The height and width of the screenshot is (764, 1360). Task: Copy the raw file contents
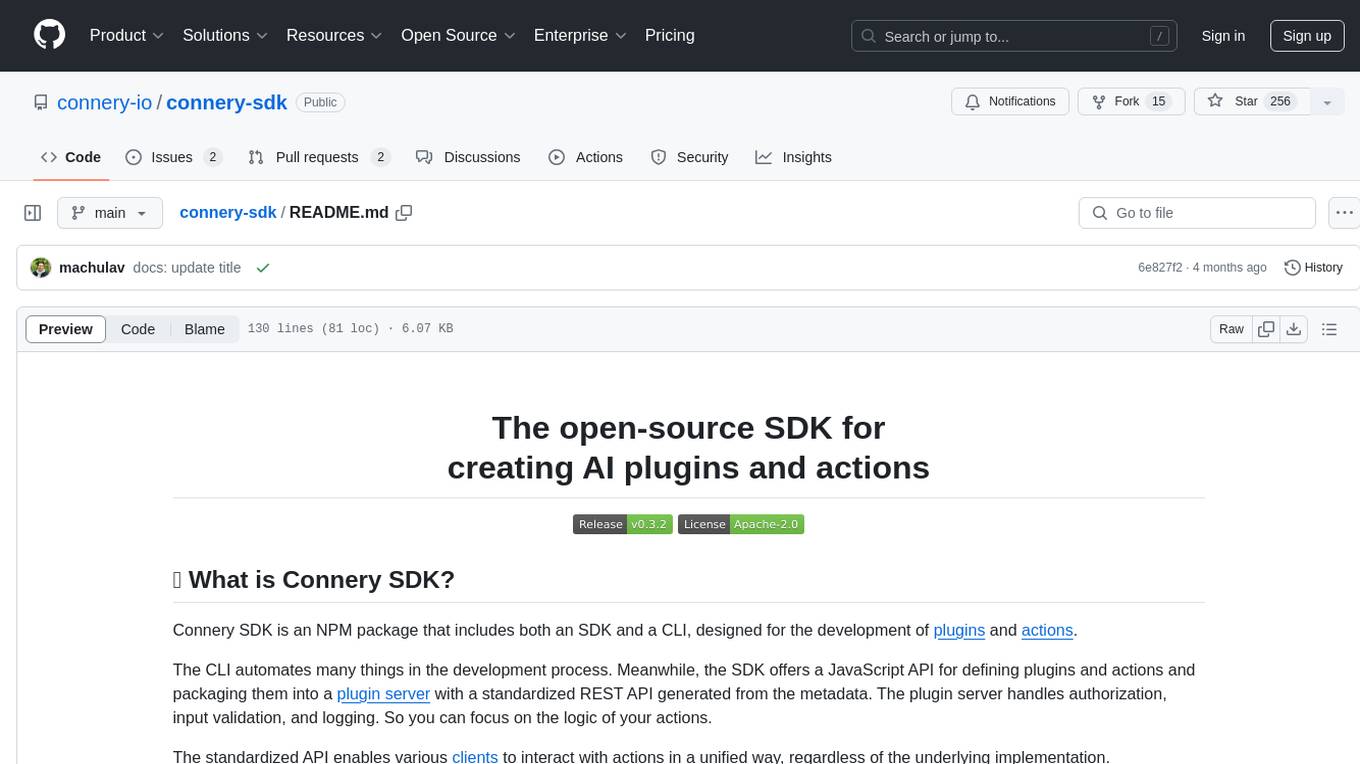1266,329
